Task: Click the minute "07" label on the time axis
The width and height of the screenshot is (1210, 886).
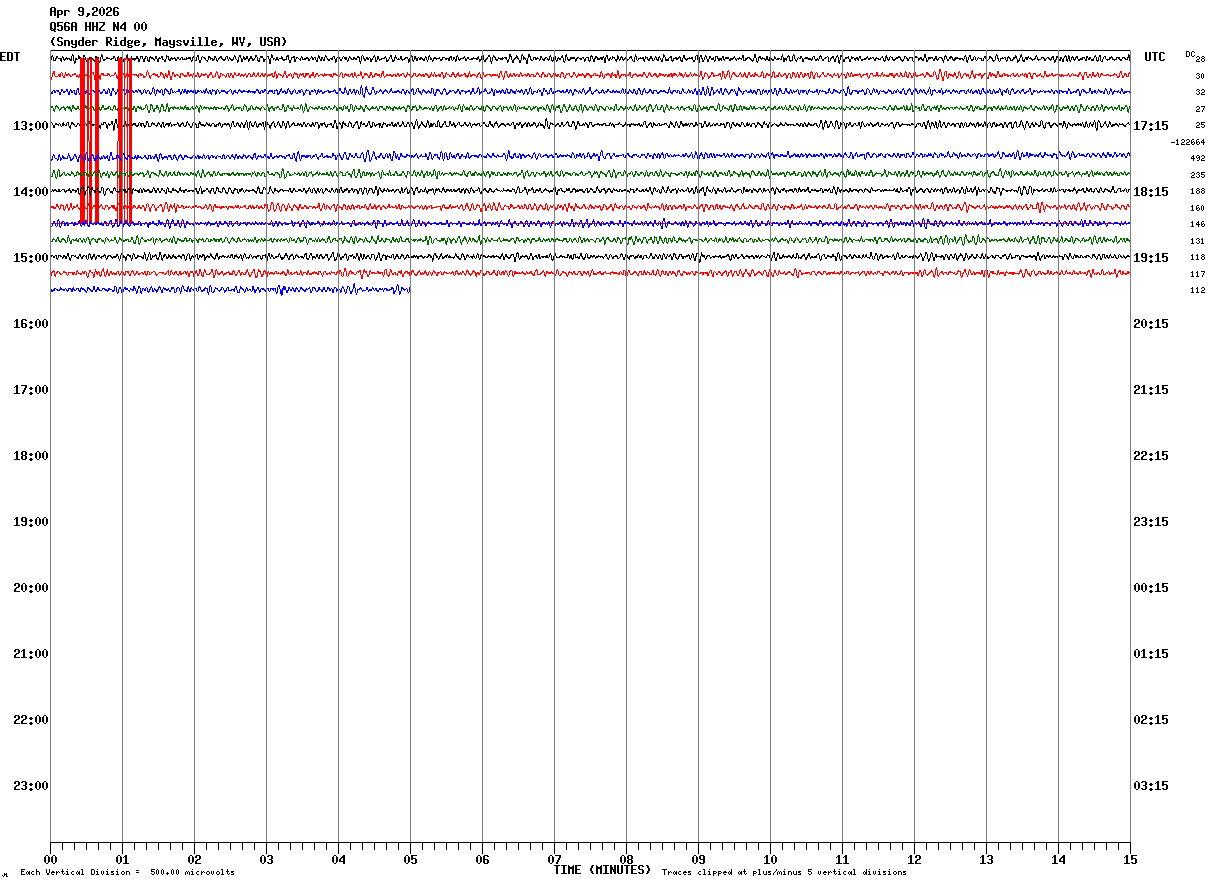Action: tap(554, 860)
